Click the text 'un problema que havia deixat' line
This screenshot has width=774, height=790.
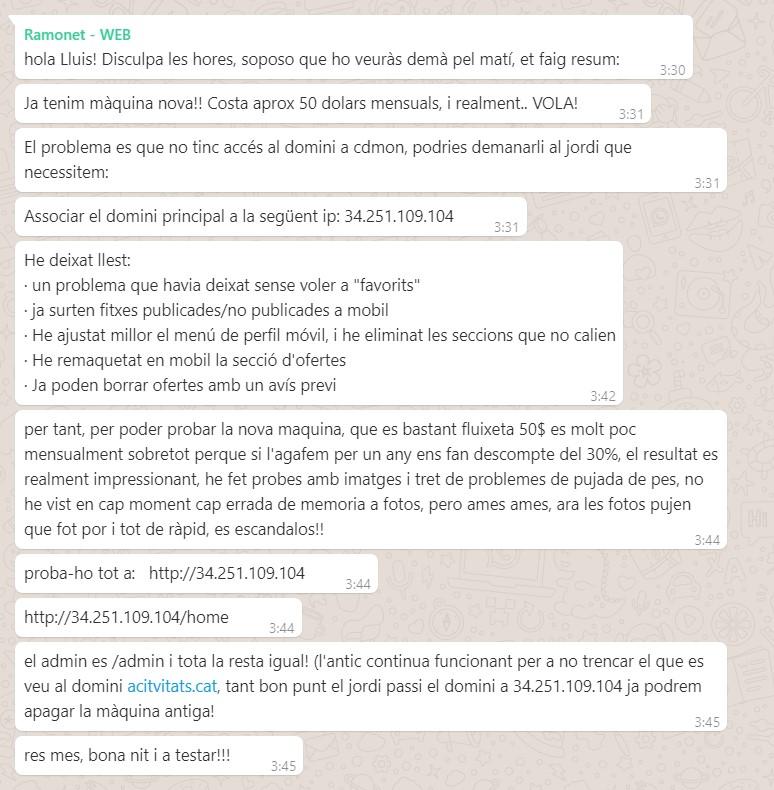pos(222,285)
